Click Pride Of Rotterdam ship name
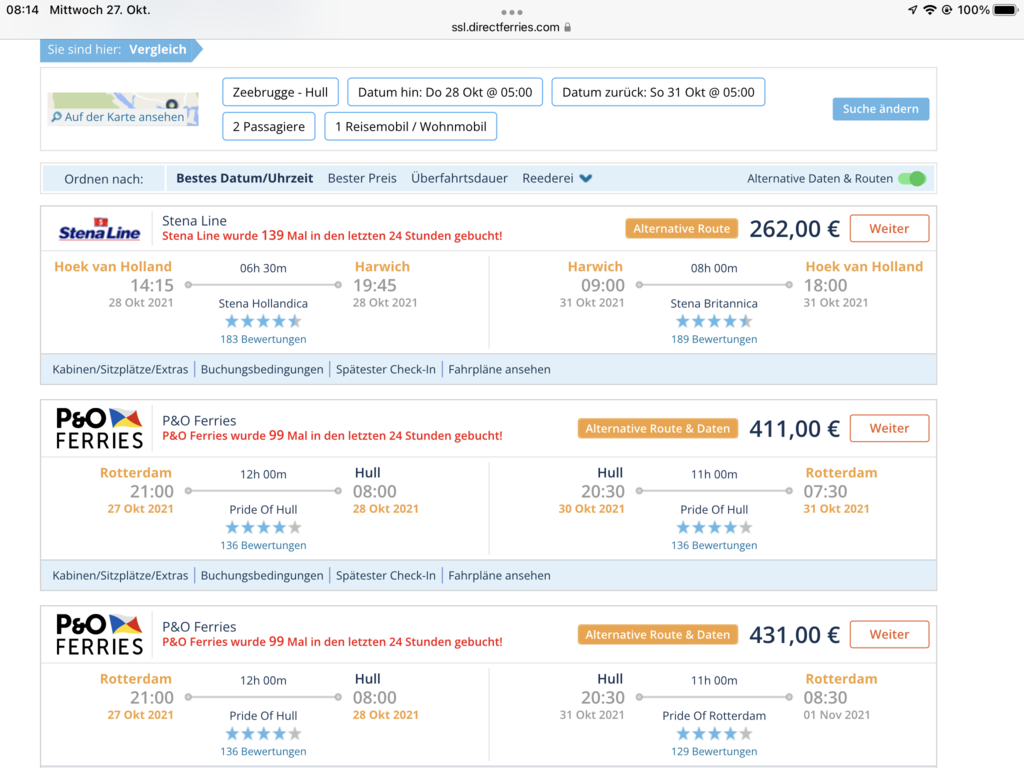1024x768 pixels. 714,716
